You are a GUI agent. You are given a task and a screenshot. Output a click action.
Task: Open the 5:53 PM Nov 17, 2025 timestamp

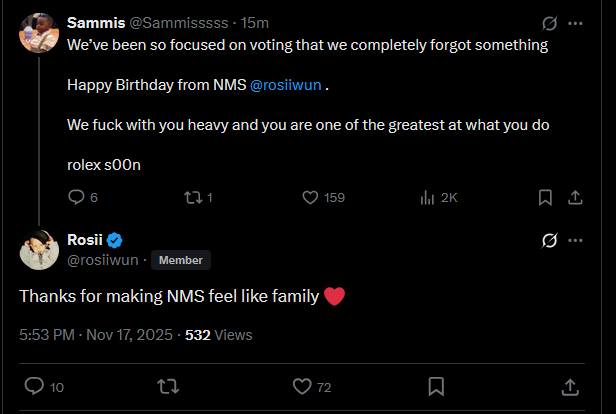(x=94, y=335)
